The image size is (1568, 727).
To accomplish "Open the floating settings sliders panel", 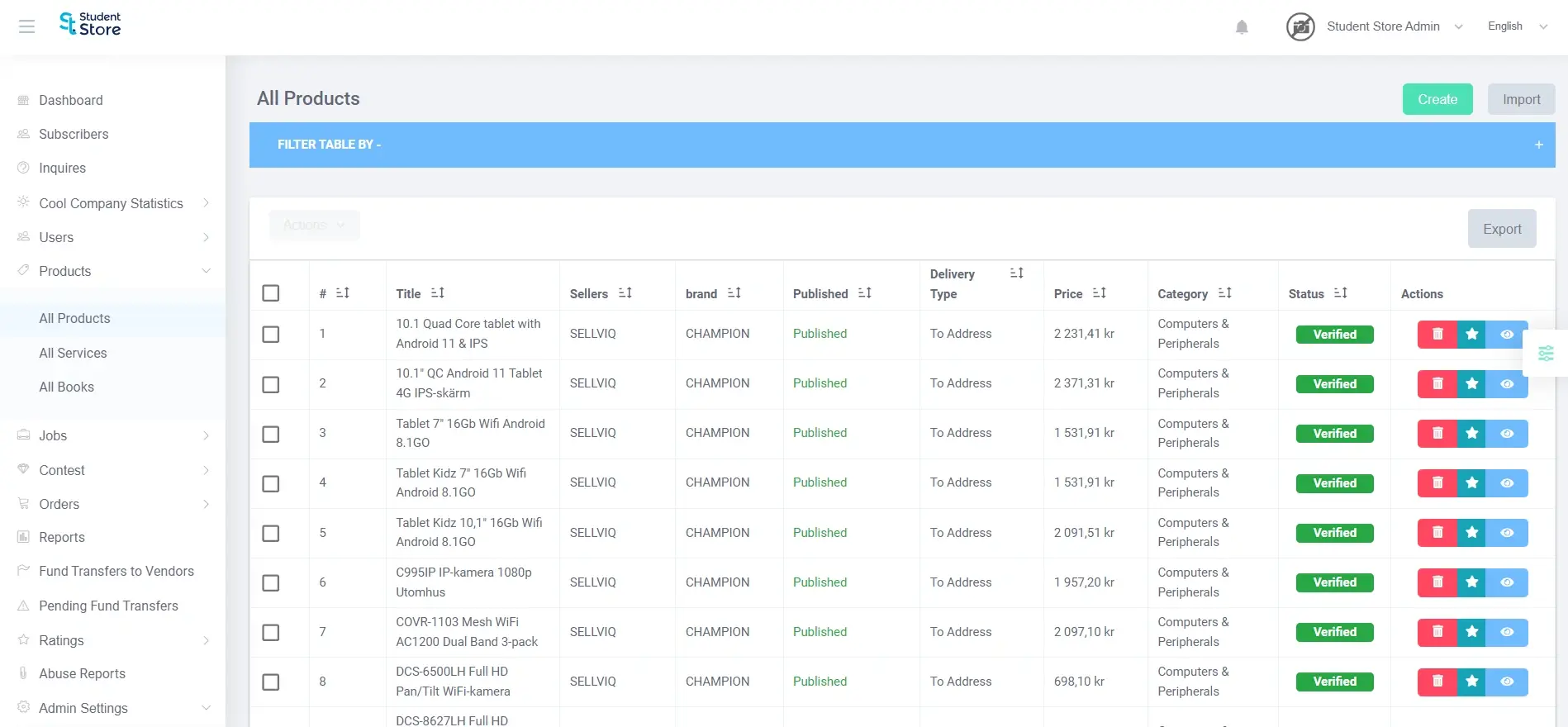I will (1546, 354).
